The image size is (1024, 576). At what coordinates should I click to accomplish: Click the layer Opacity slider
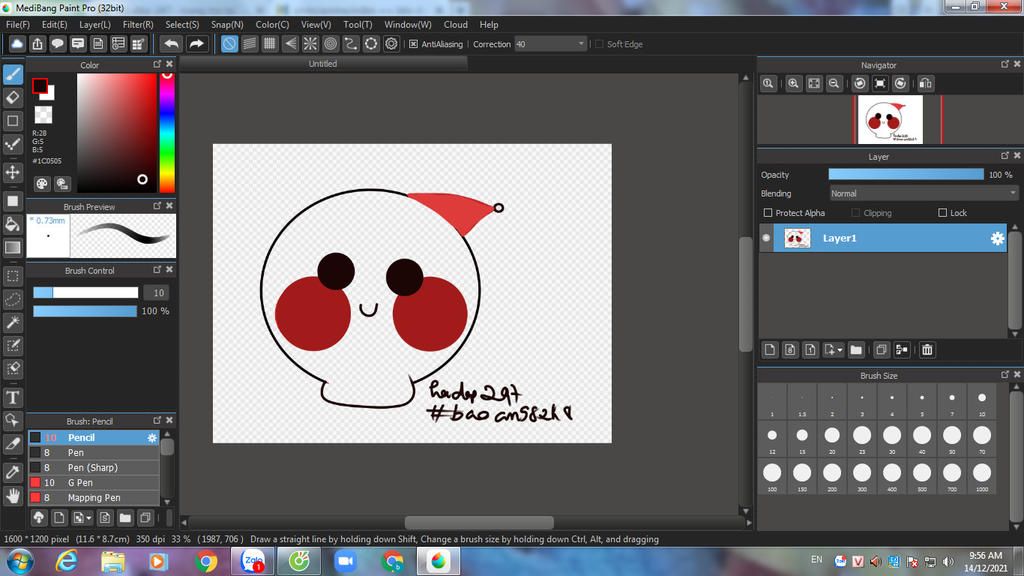pos(906,174)
